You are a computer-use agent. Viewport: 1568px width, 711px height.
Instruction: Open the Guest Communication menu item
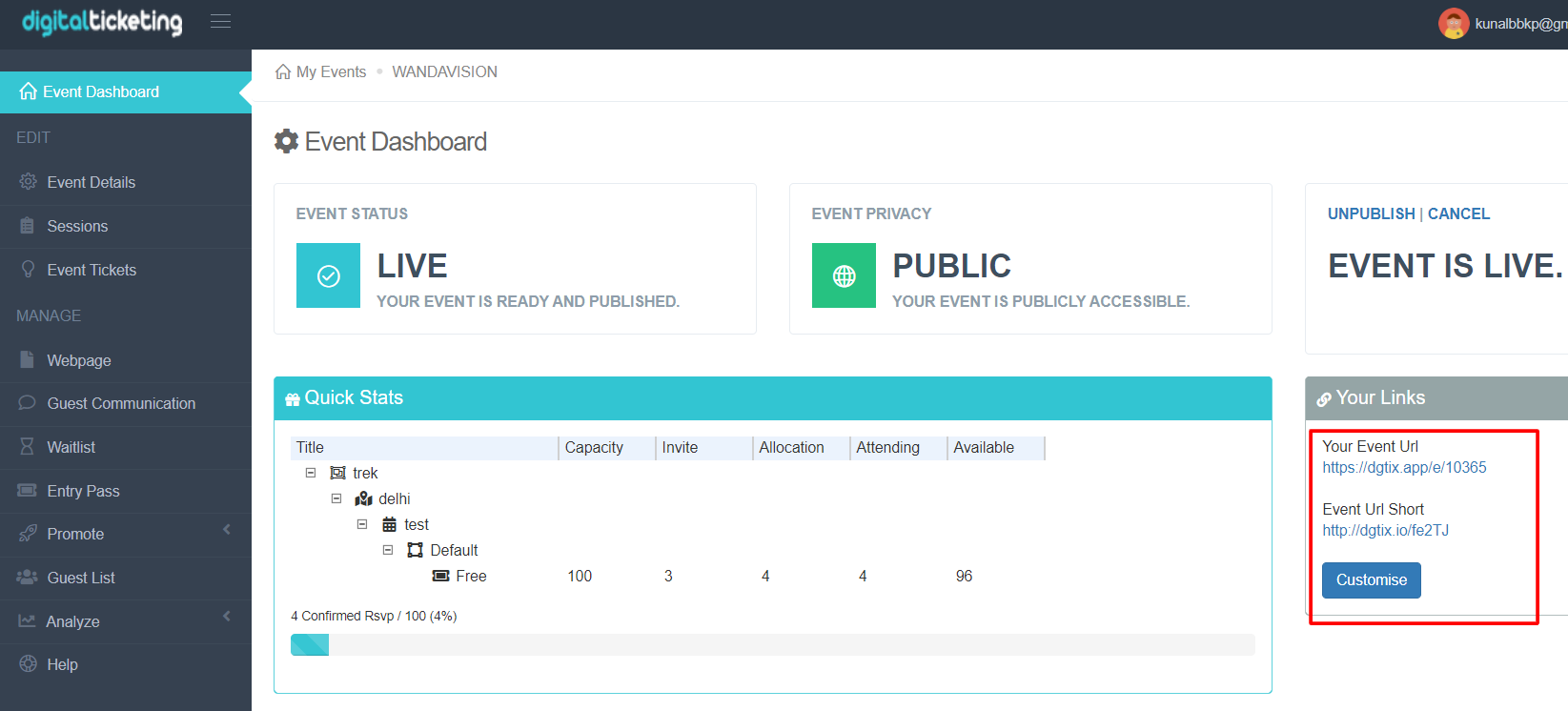point(126,403)
